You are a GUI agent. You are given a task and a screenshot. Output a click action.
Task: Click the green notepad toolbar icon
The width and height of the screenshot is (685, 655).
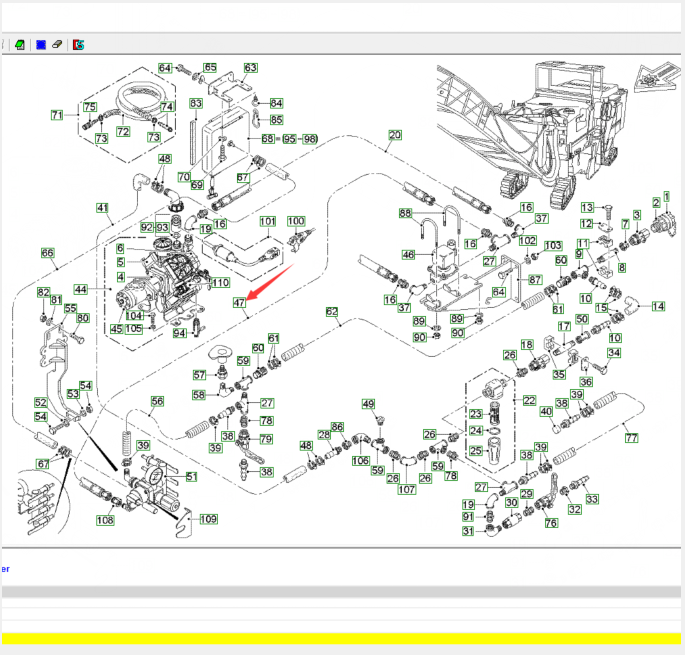20,44
